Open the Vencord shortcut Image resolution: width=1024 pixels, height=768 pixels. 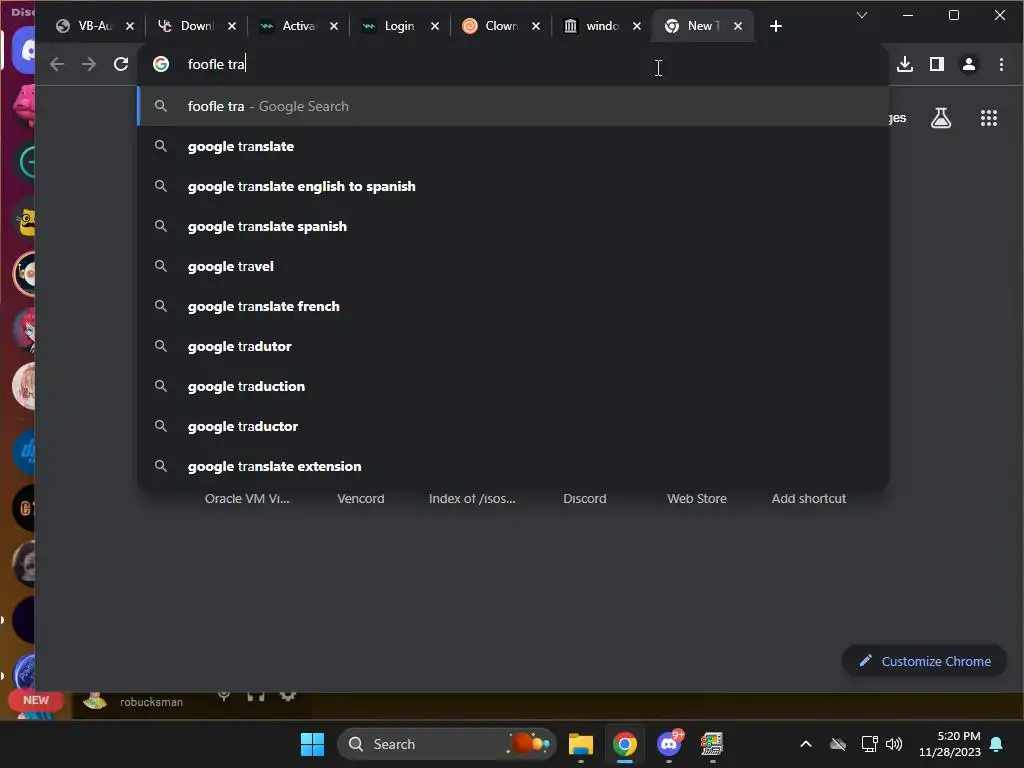point(360,498)
